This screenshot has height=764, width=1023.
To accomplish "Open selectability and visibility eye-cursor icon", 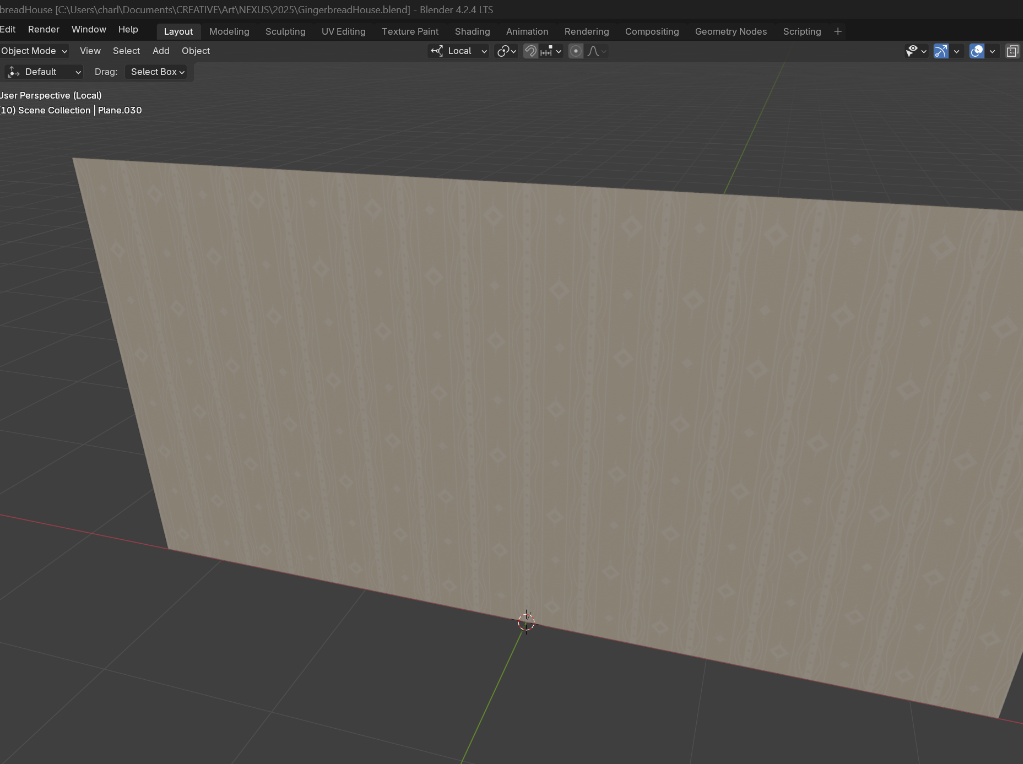I will 912,51.
